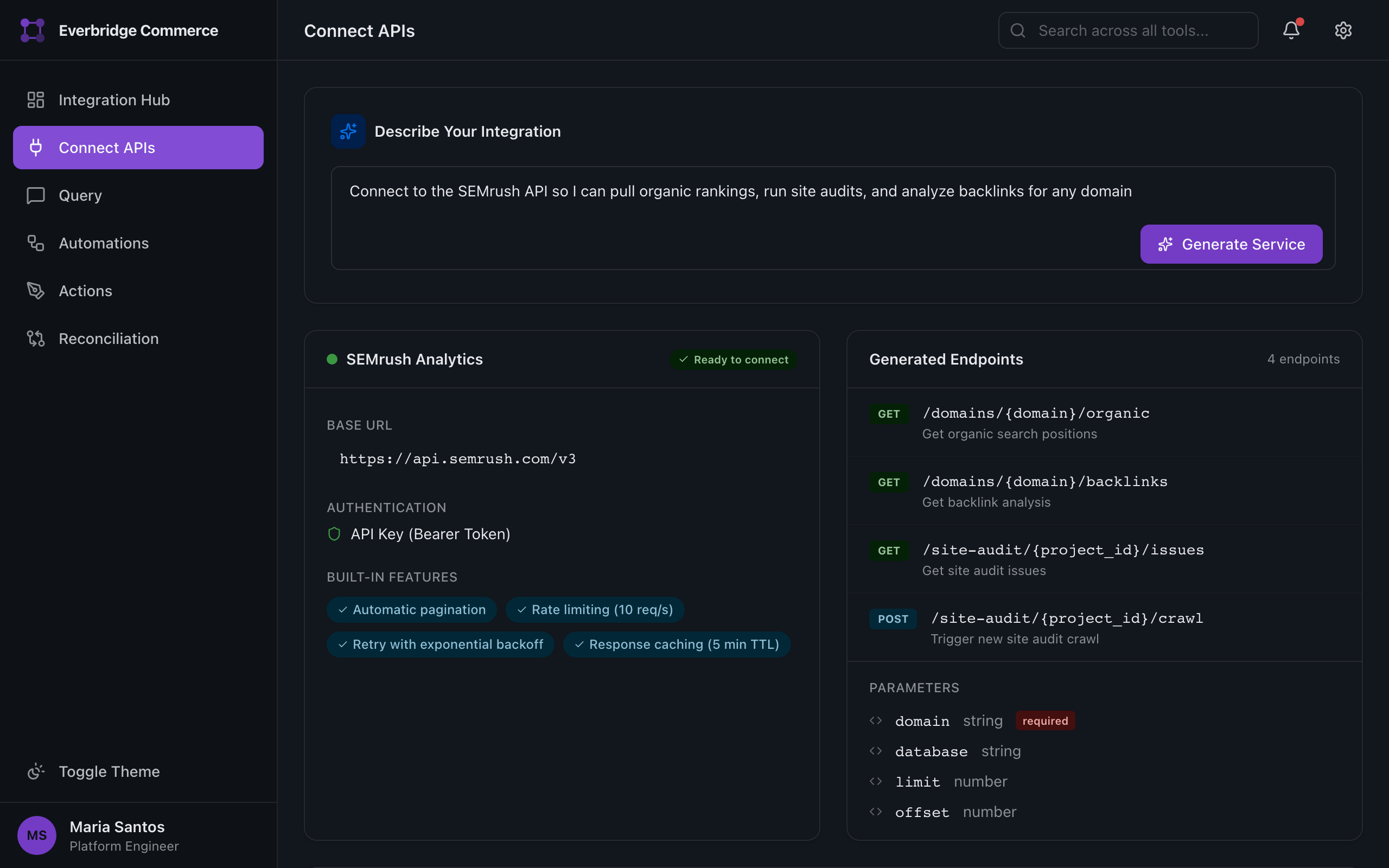Open the settings gear
Viewport: 1389px width, 868px height.
pos(1343,30)
